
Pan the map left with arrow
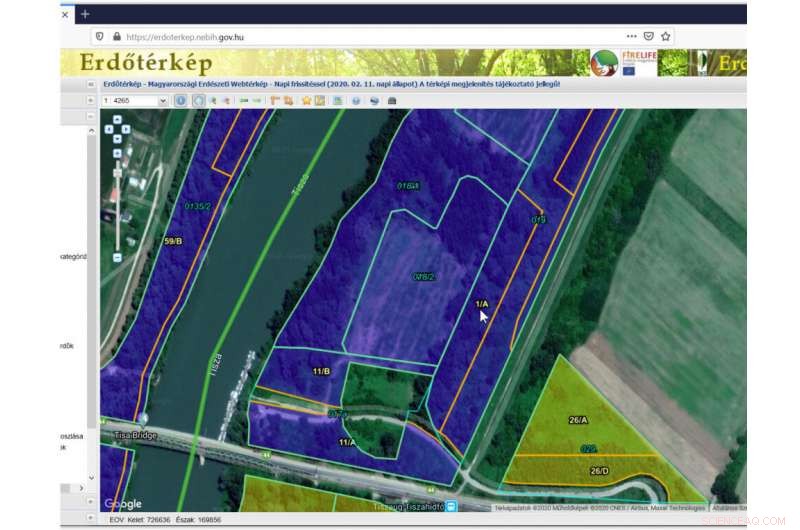pos(109,128)
